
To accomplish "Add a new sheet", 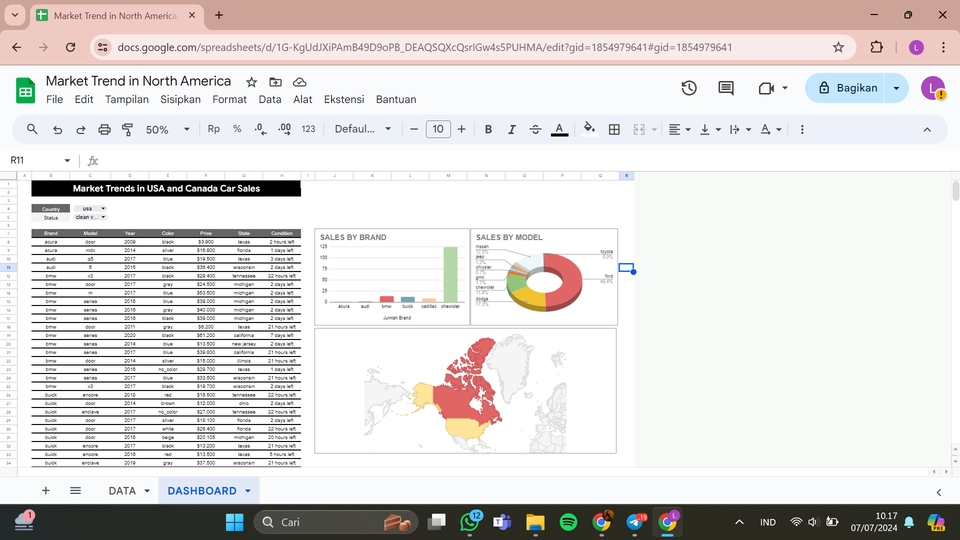I will point(45,490).
